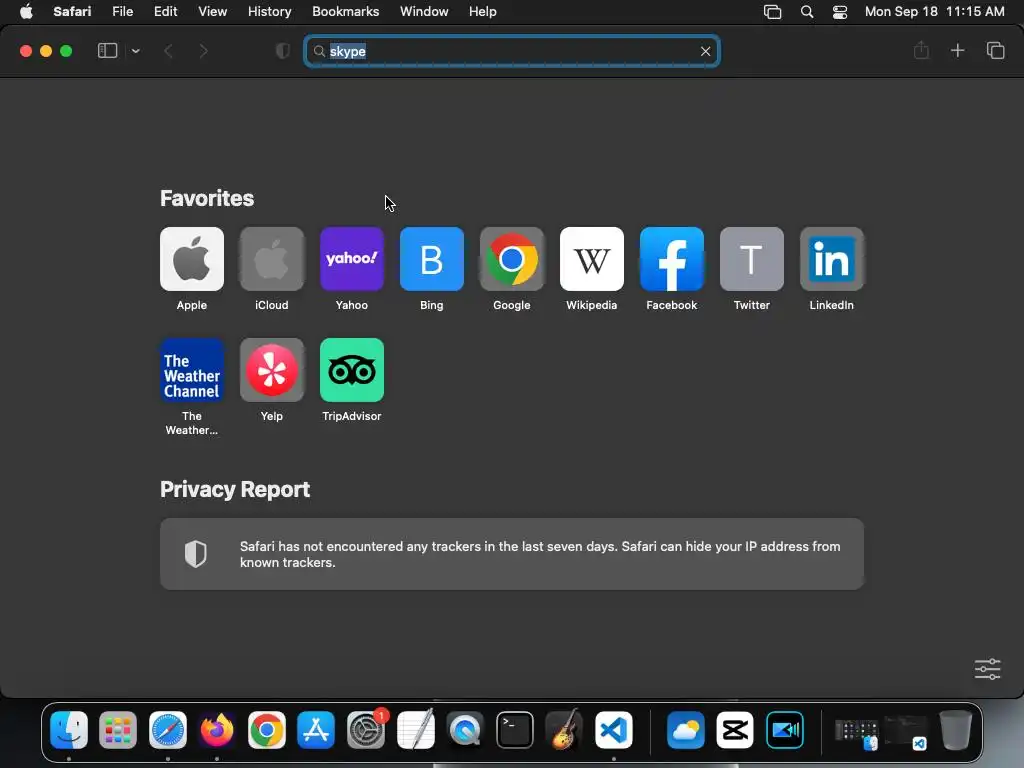Image resolution: width=1024 pixels, height=768 pixels.
Task: Open the LinkedIn favorite
Action: 831,259
